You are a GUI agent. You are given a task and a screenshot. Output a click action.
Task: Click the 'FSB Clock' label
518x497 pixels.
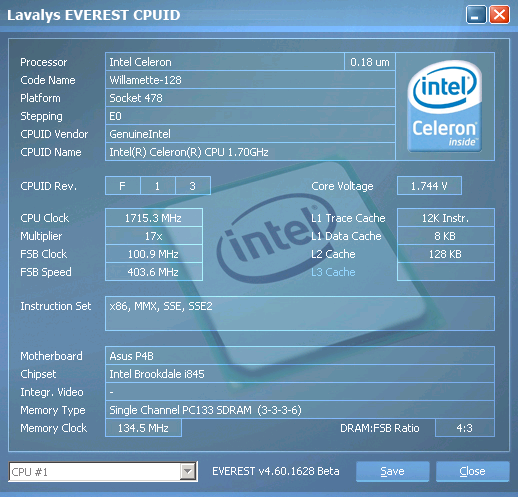click(x=44, y=254)
